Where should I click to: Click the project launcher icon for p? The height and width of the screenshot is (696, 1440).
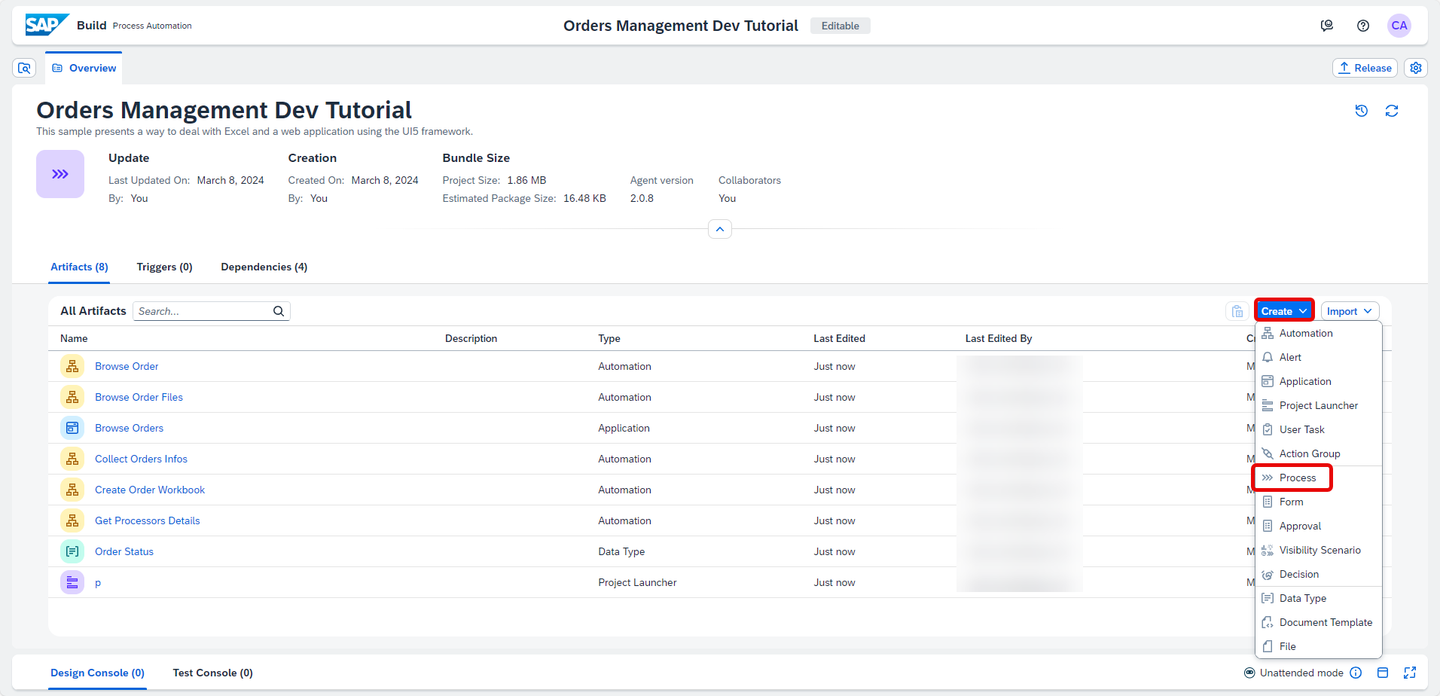72,582
